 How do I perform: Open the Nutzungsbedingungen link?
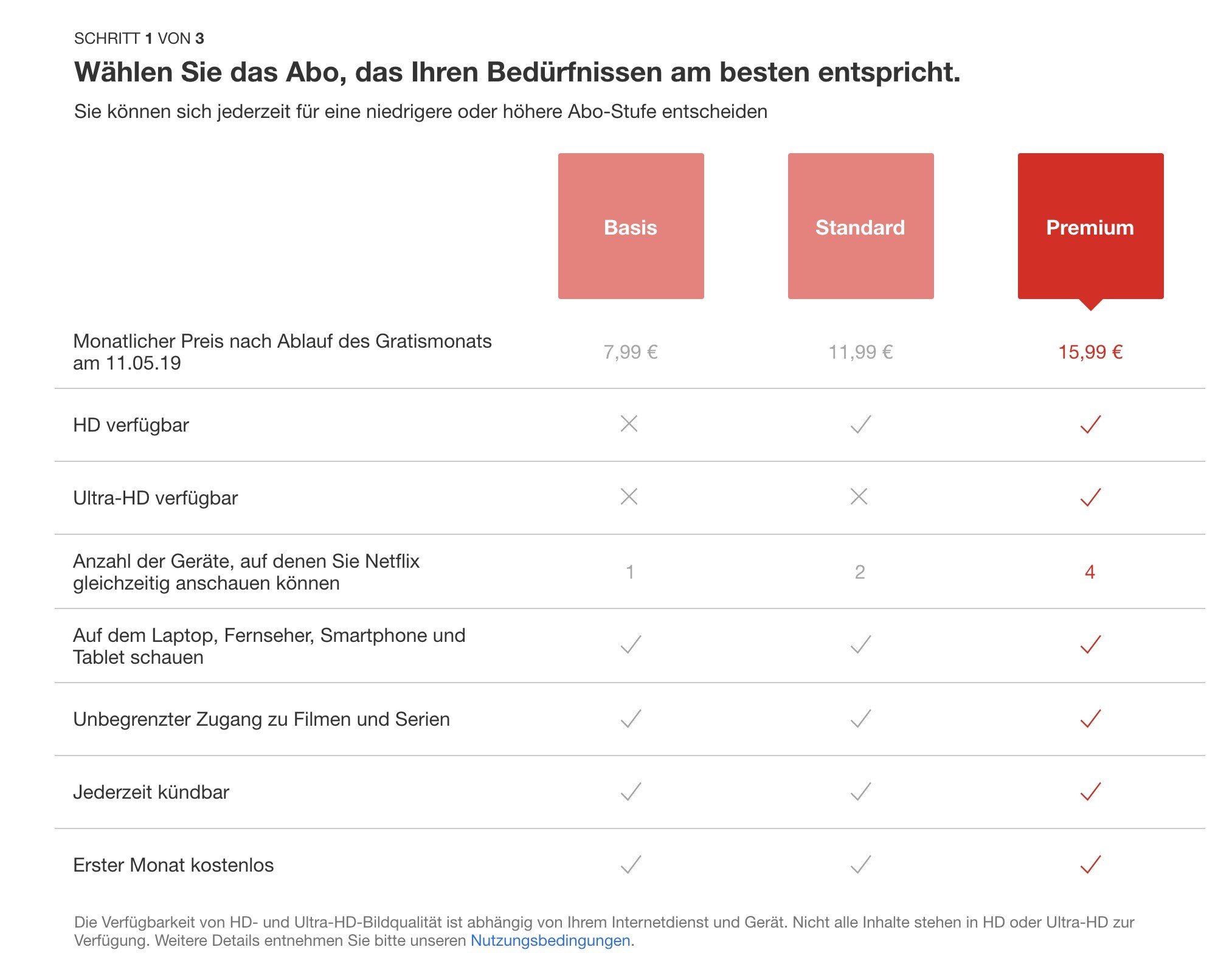click(550, 940)
